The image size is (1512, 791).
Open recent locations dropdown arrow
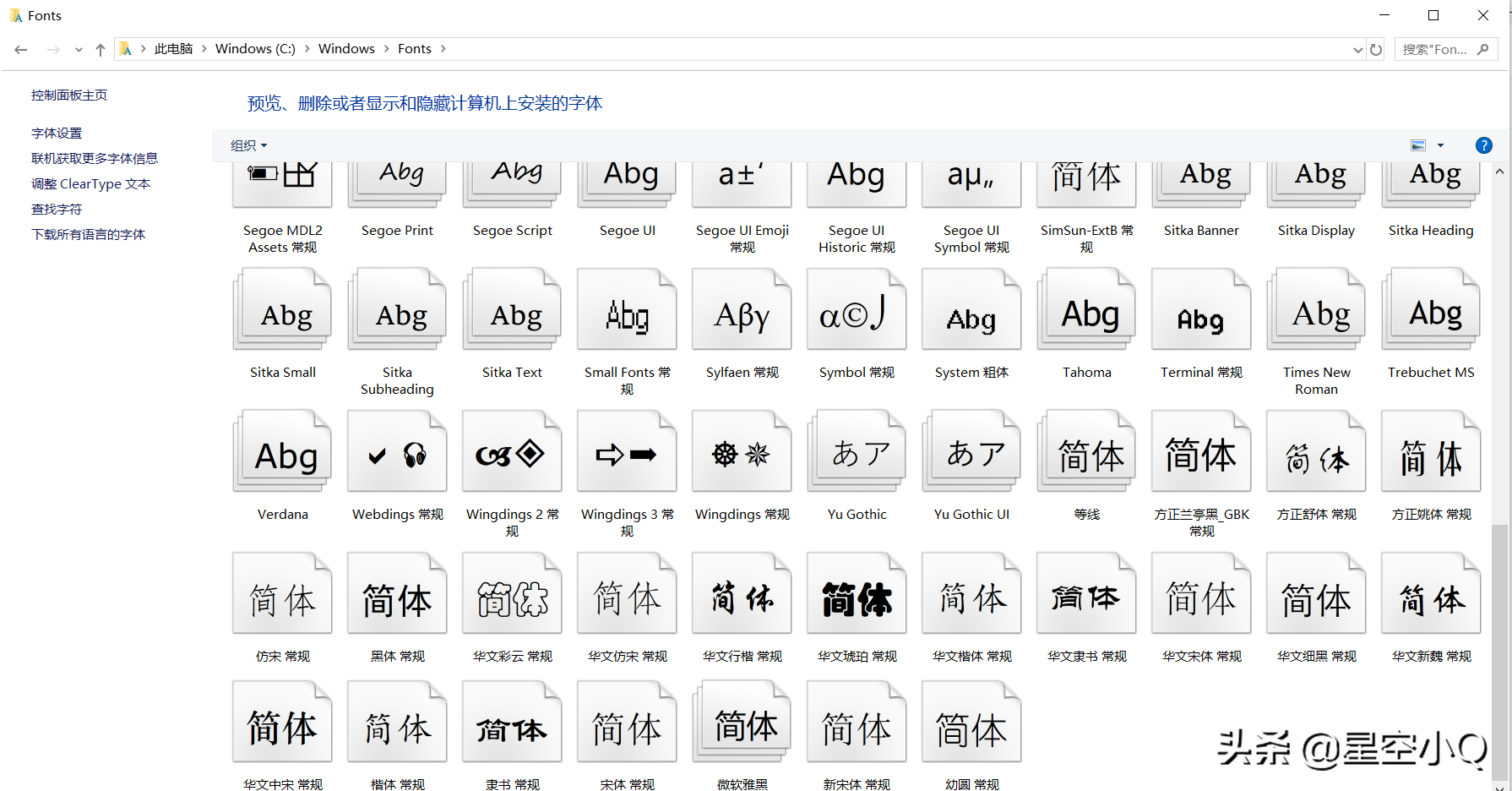[x=79, y=50]
